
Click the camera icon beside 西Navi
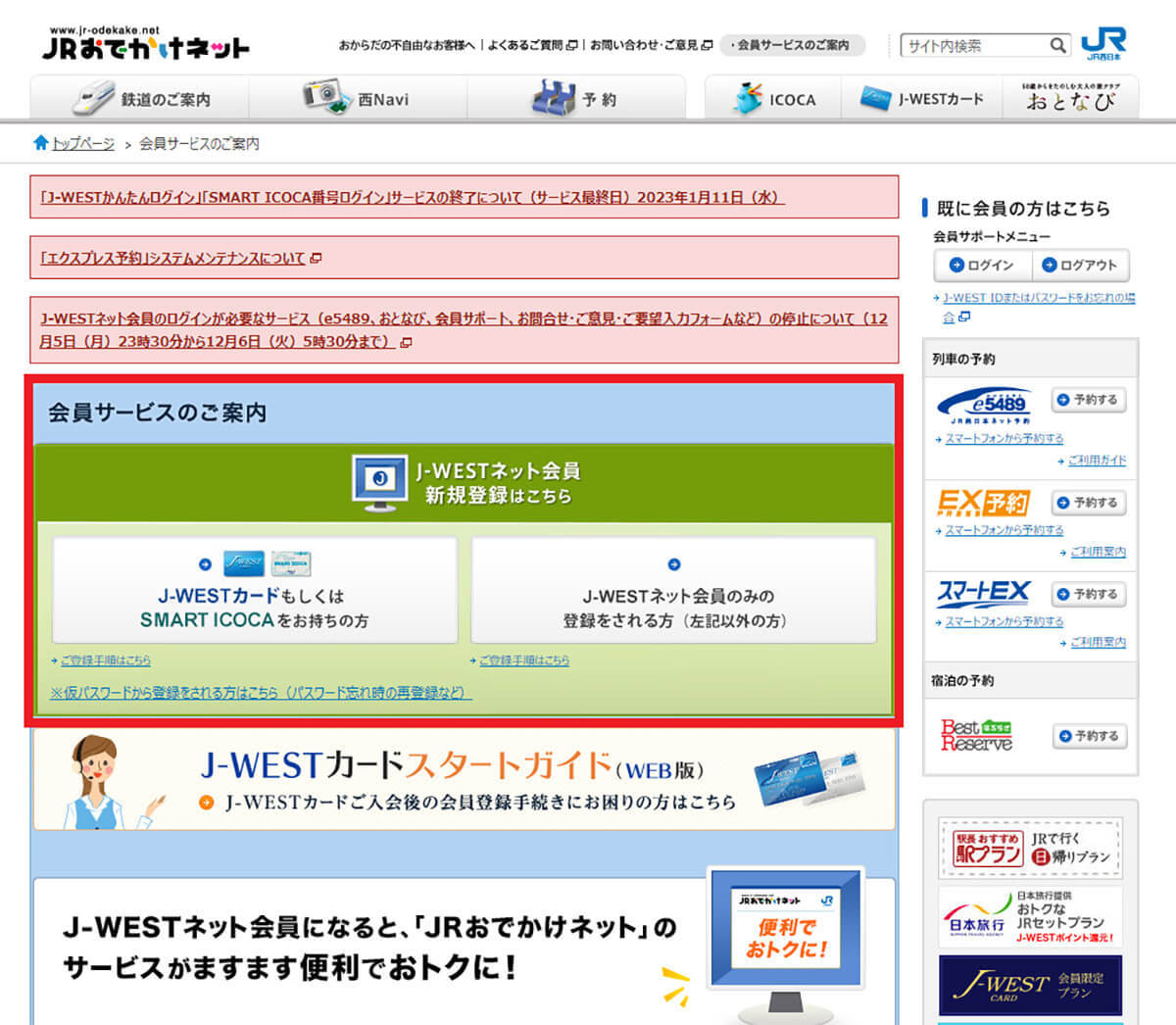326,98
